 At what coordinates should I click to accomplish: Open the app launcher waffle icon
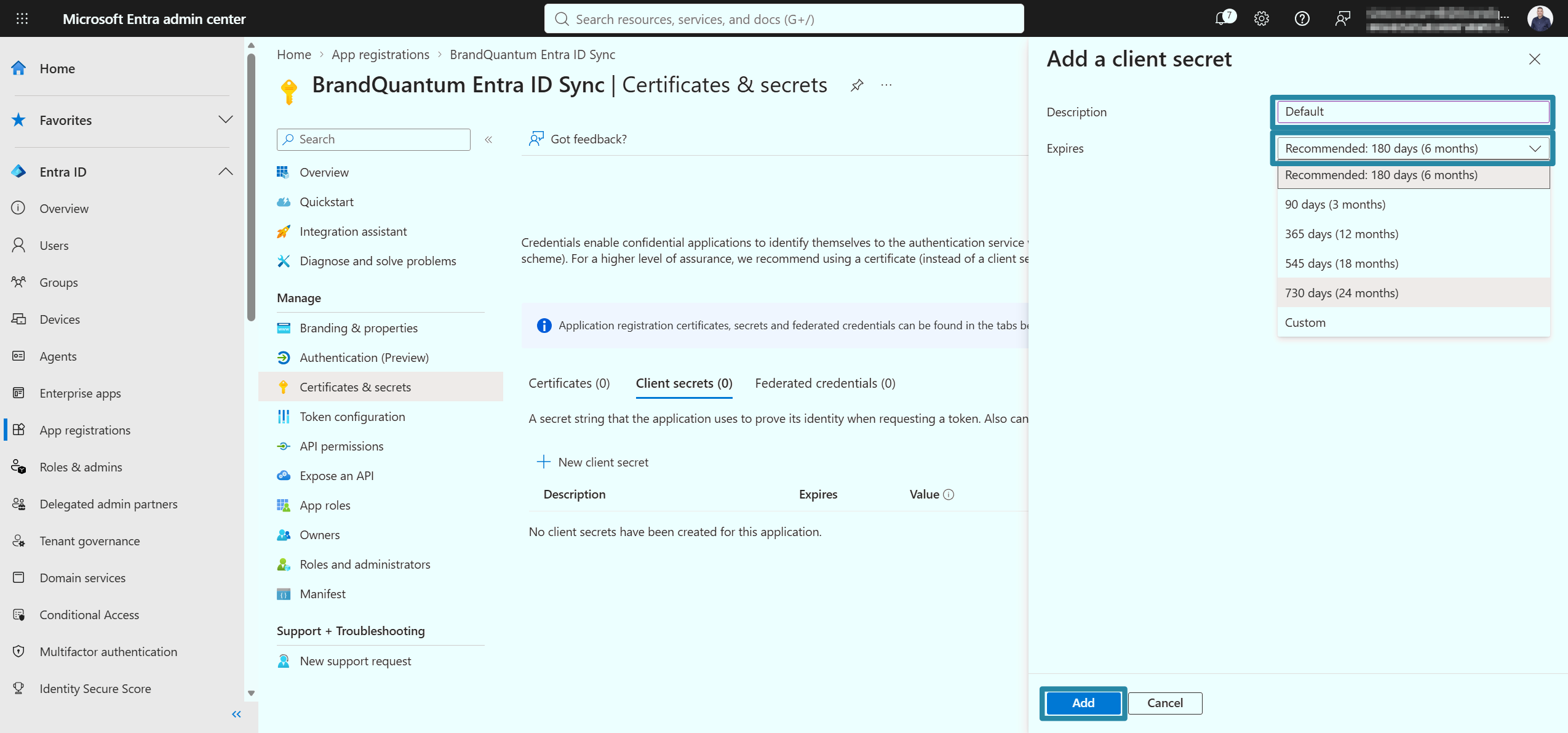point(22,18)
